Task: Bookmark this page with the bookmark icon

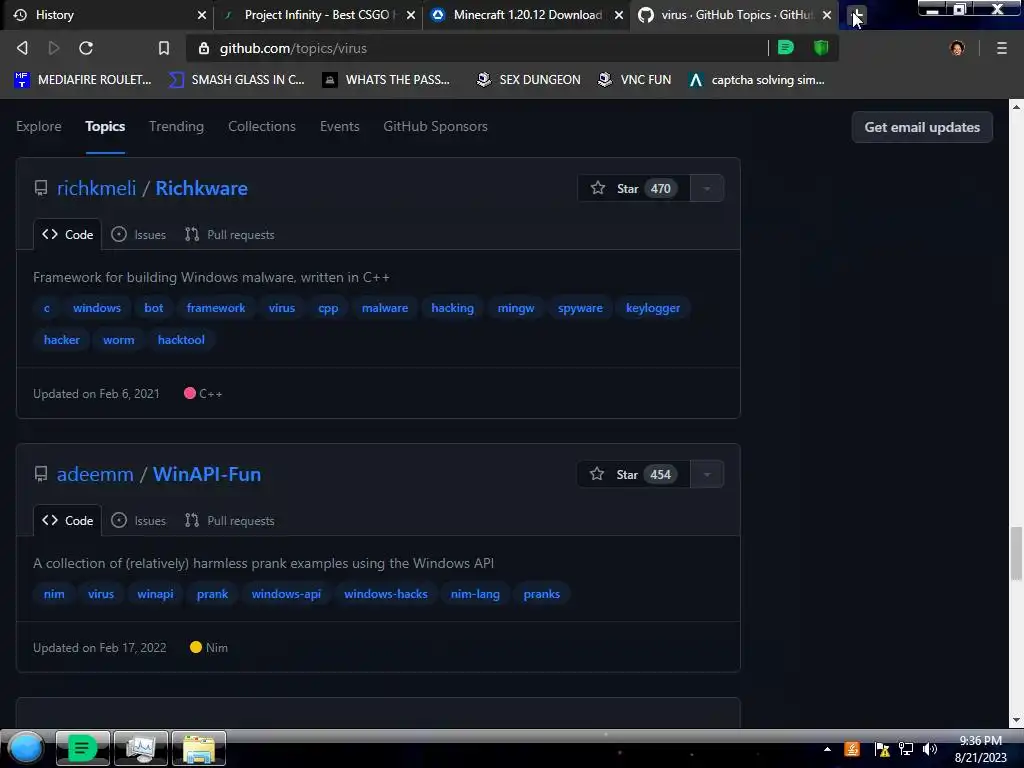Action: tap(164, 48)
